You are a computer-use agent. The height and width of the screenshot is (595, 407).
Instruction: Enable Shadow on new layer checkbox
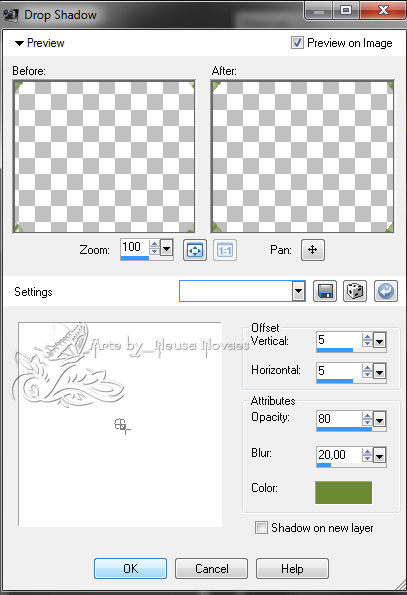click(x=261, y=527)
